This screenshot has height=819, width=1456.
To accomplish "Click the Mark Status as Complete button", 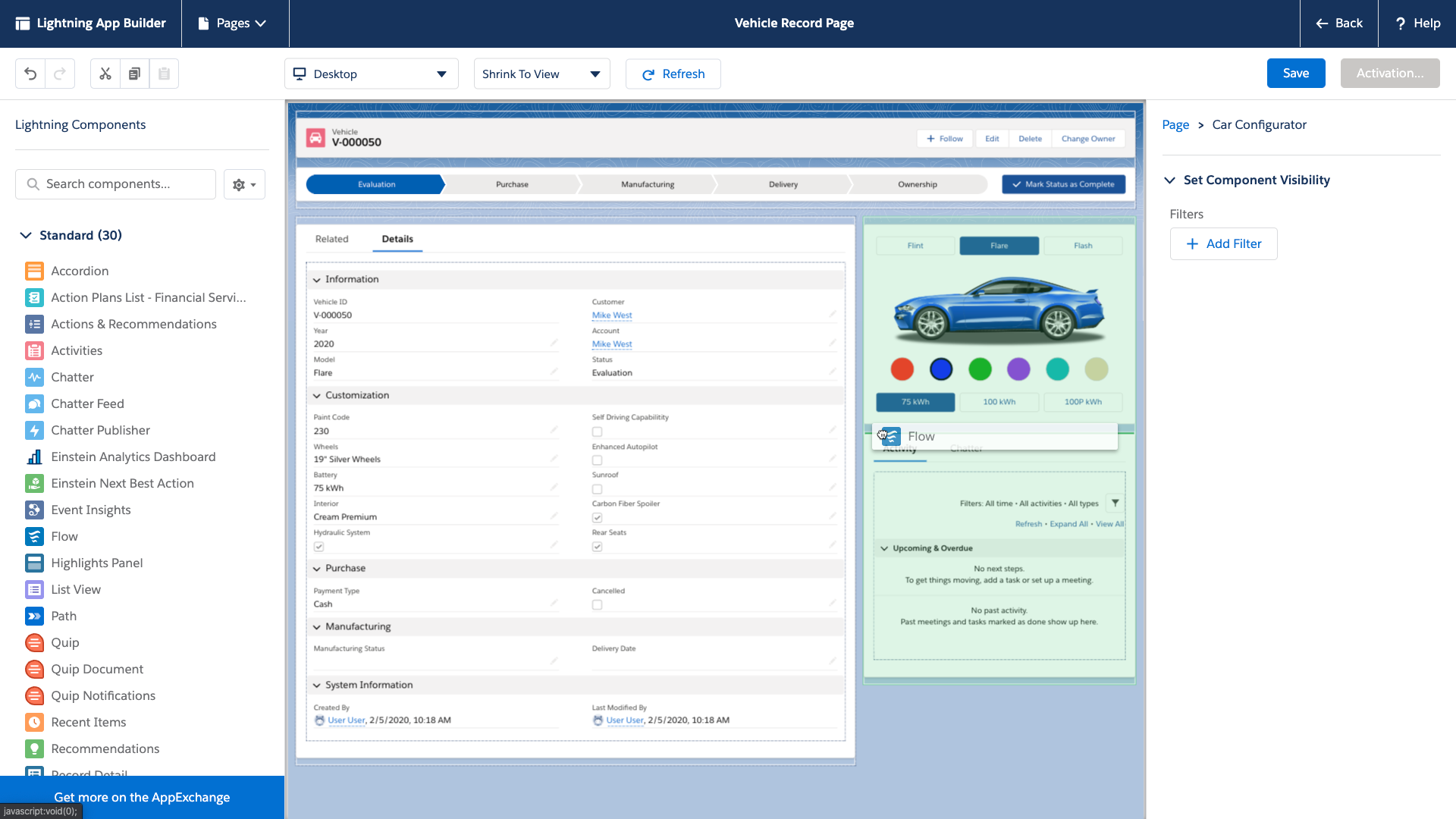I will 1064,183.
